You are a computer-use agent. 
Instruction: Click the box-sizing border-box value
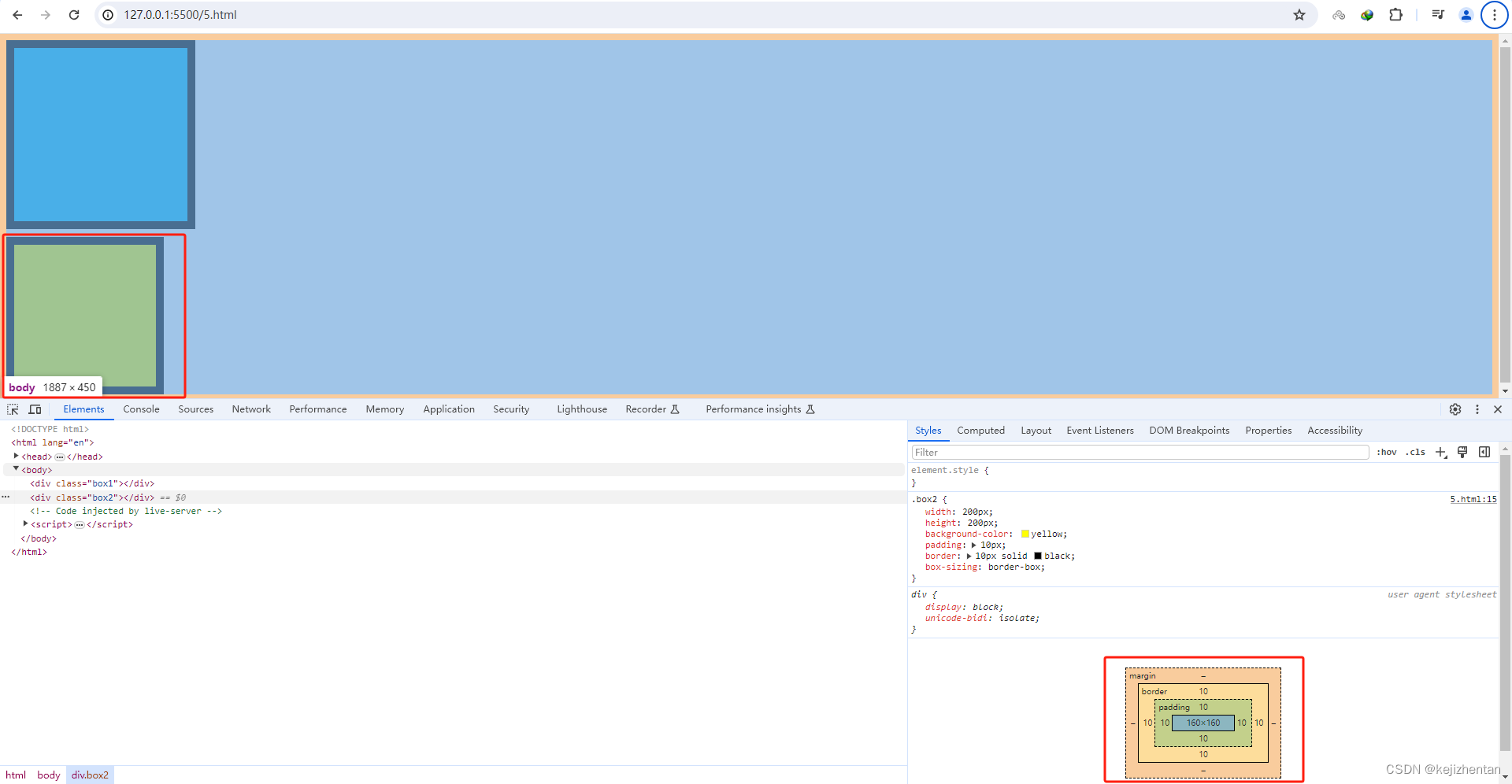1016,567
